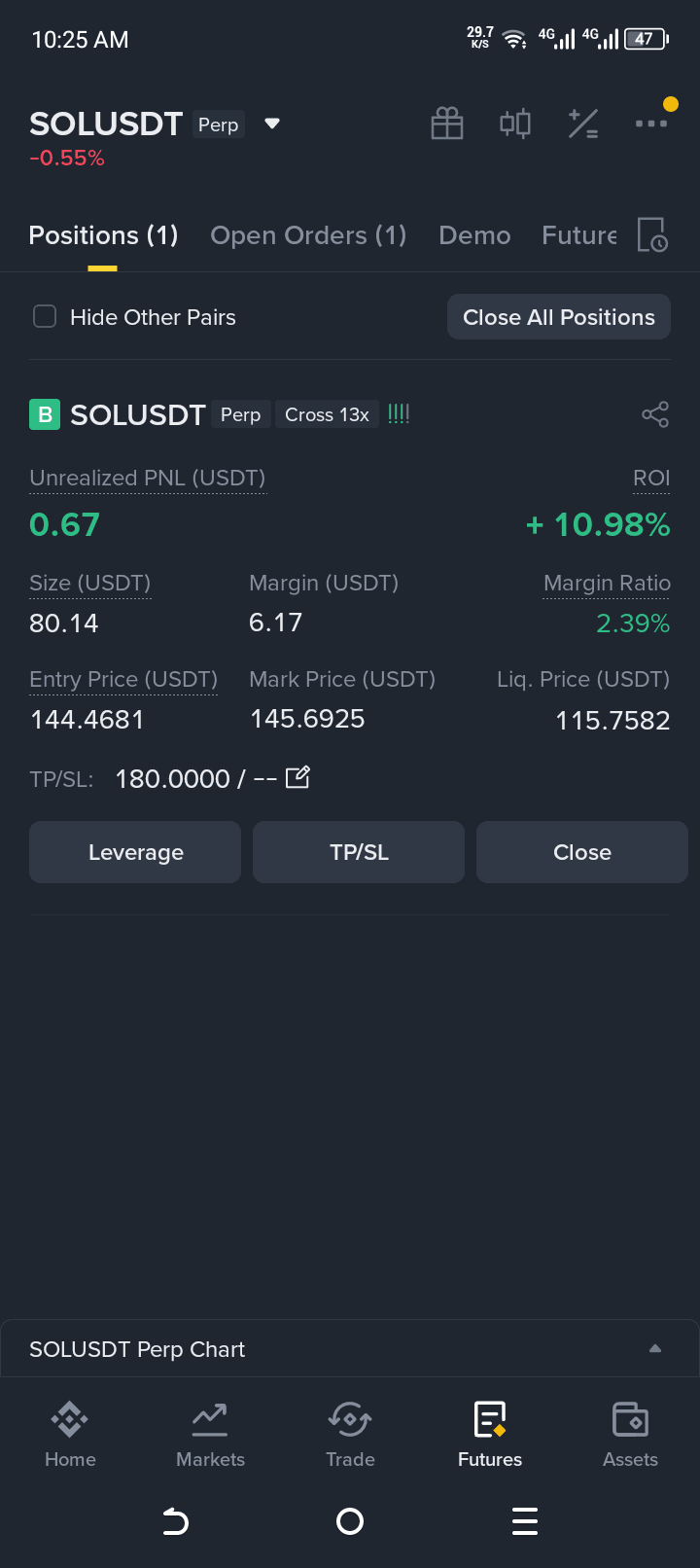Open the futures calculator icon

point(583,124)
